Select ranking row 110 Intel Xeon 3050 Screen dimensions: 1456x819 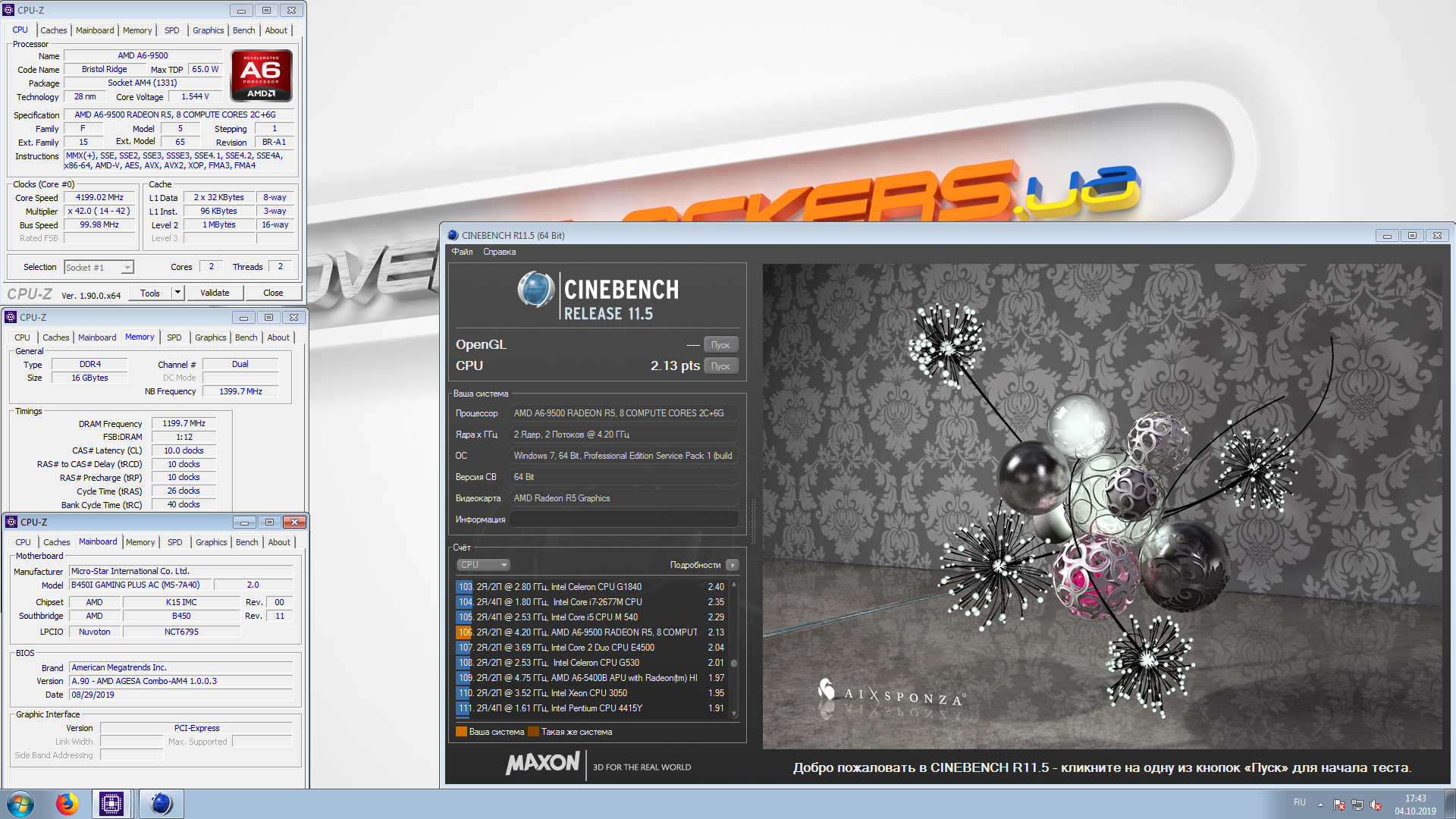pos(591,693)
